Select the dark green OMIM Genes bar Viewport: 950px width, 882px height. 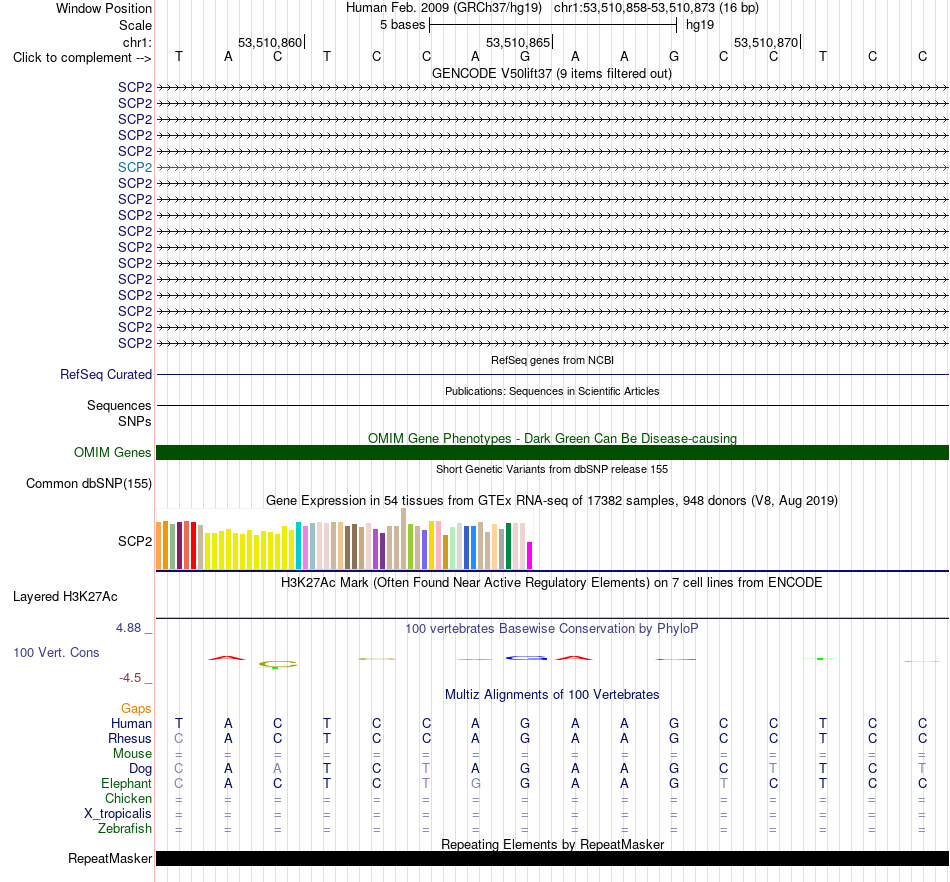552,453
